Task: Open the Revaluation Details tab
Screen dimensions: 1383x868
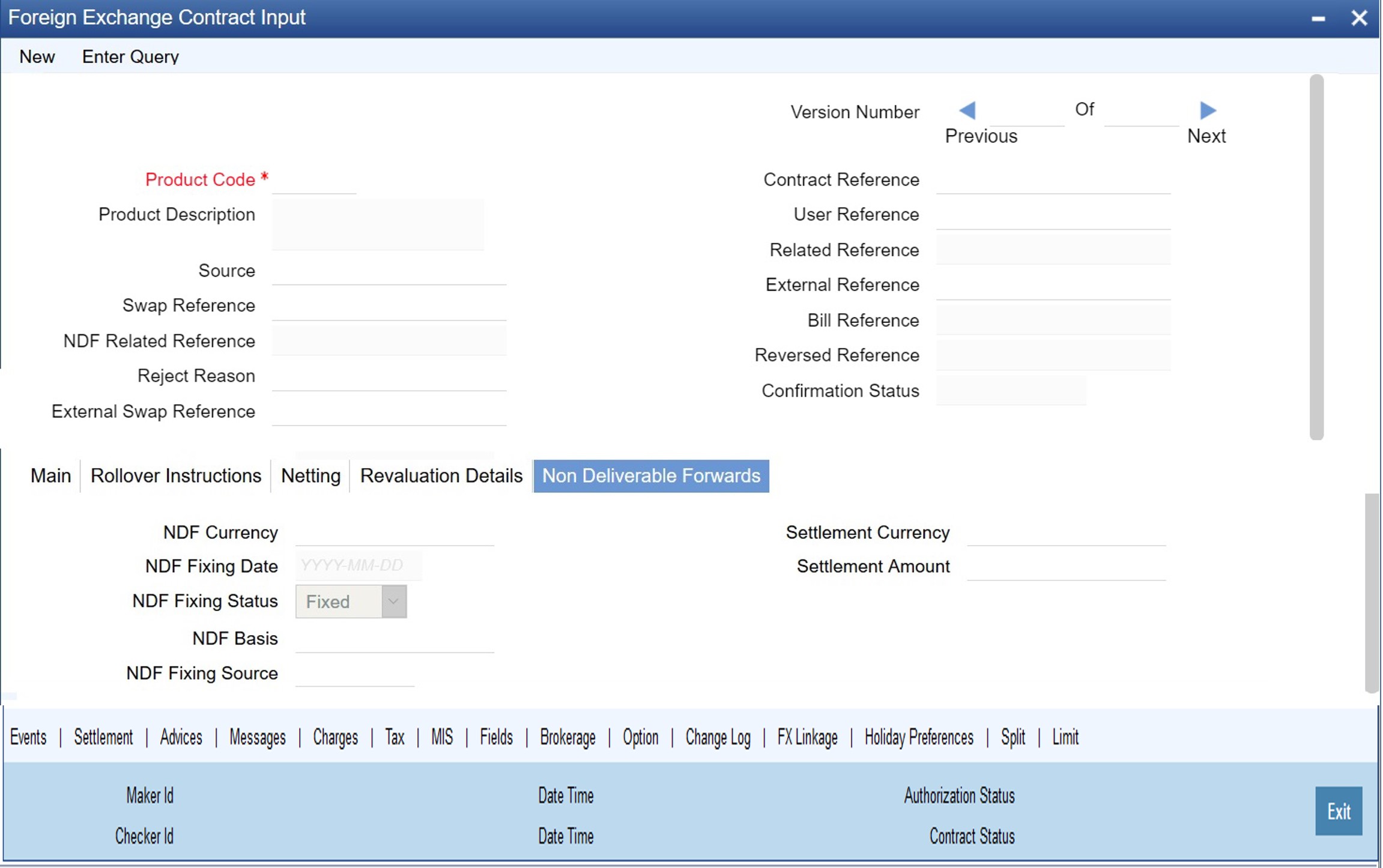Action: [441, 476]
